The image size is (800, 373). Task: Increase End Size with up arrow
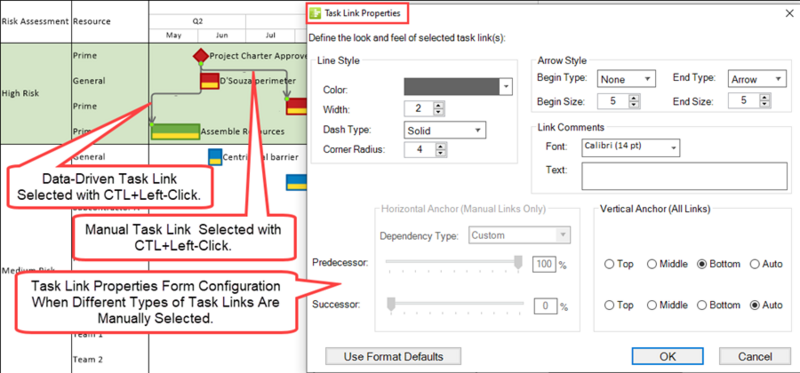(x=764, y=98)
